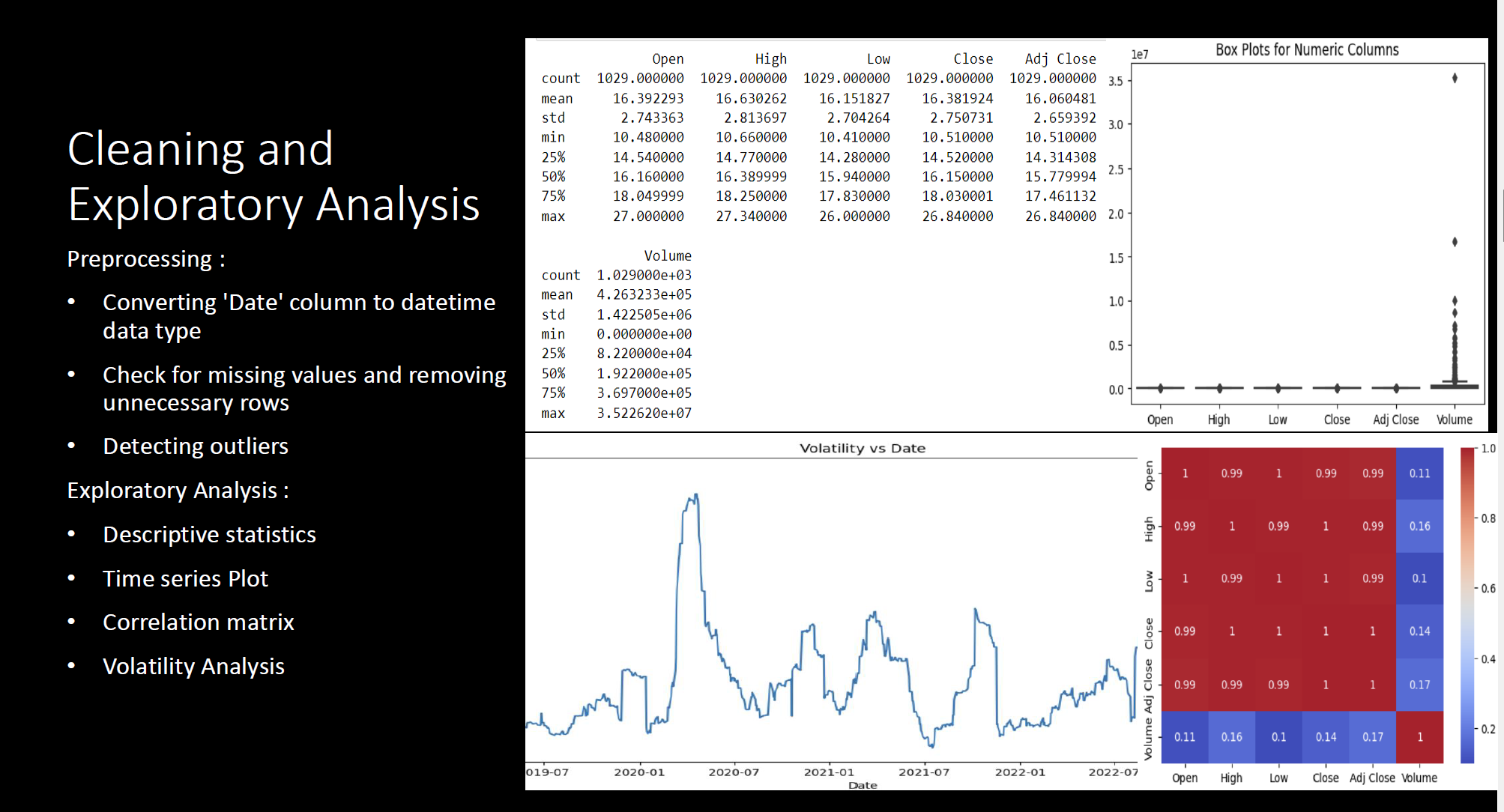Viewport: 1504px width, 812px height.
Task: Click the High box plot
Action: coord(1218,387)
